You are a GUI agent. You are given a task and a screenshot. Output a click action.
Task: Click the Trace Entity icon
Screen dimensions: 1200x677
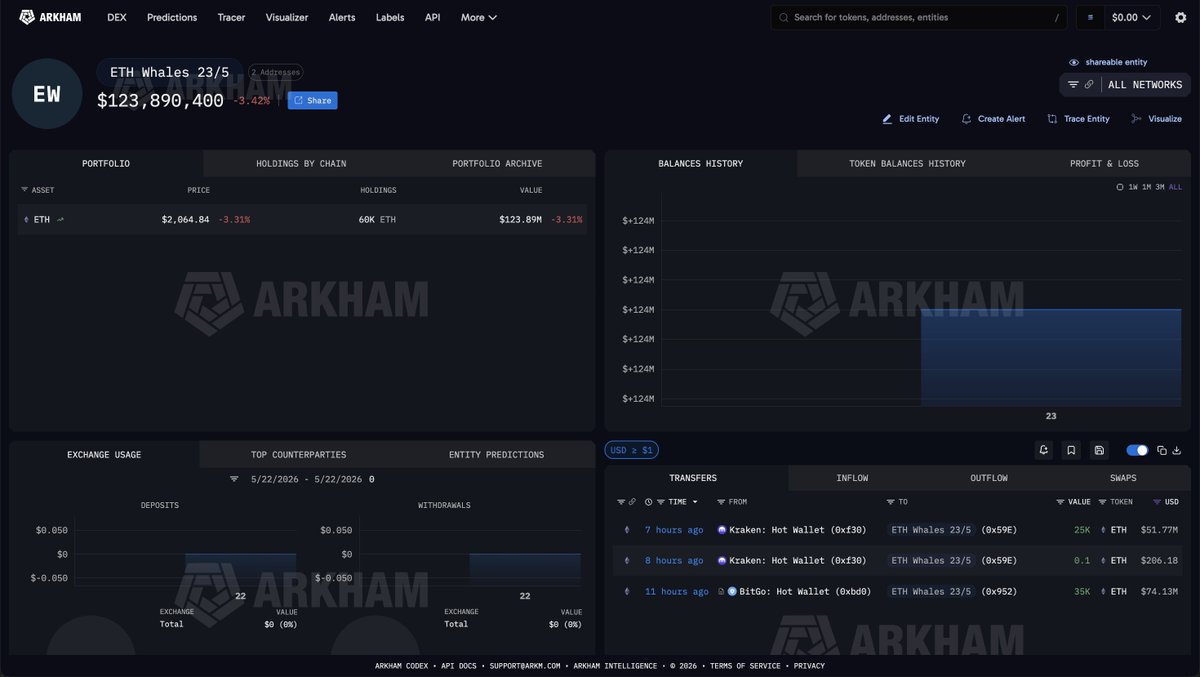(1052, 119)
